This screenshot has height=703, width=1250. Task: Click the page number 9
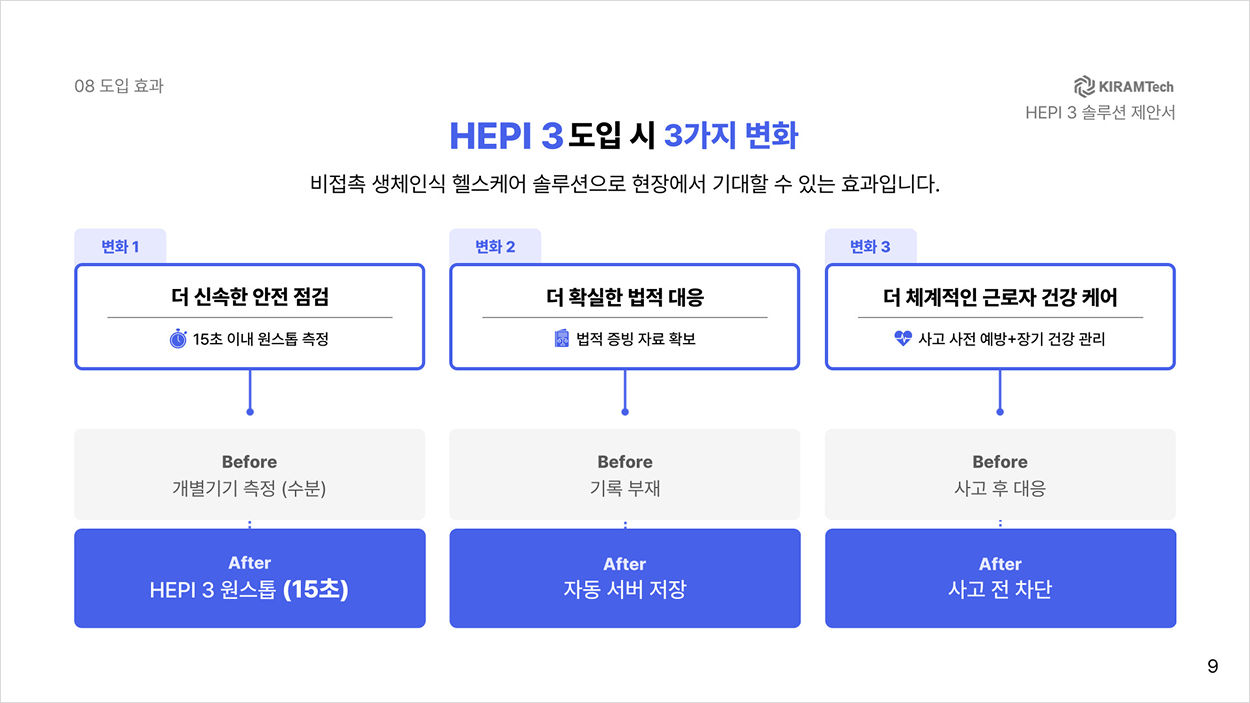[1213, 667]
